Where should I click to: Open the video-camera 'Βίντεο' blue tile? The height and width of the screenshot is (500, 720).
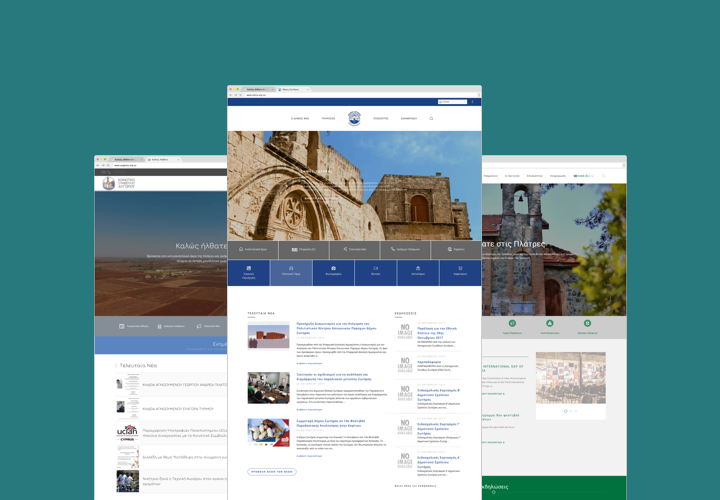pos(376,273)
